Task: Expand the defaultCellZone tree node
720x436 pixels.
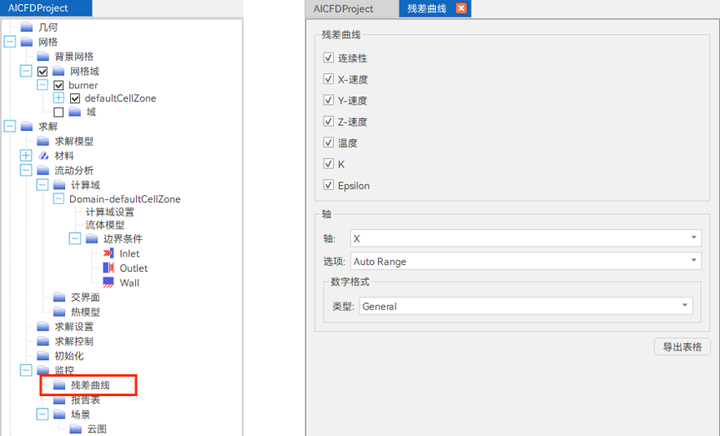Action: 59,98
